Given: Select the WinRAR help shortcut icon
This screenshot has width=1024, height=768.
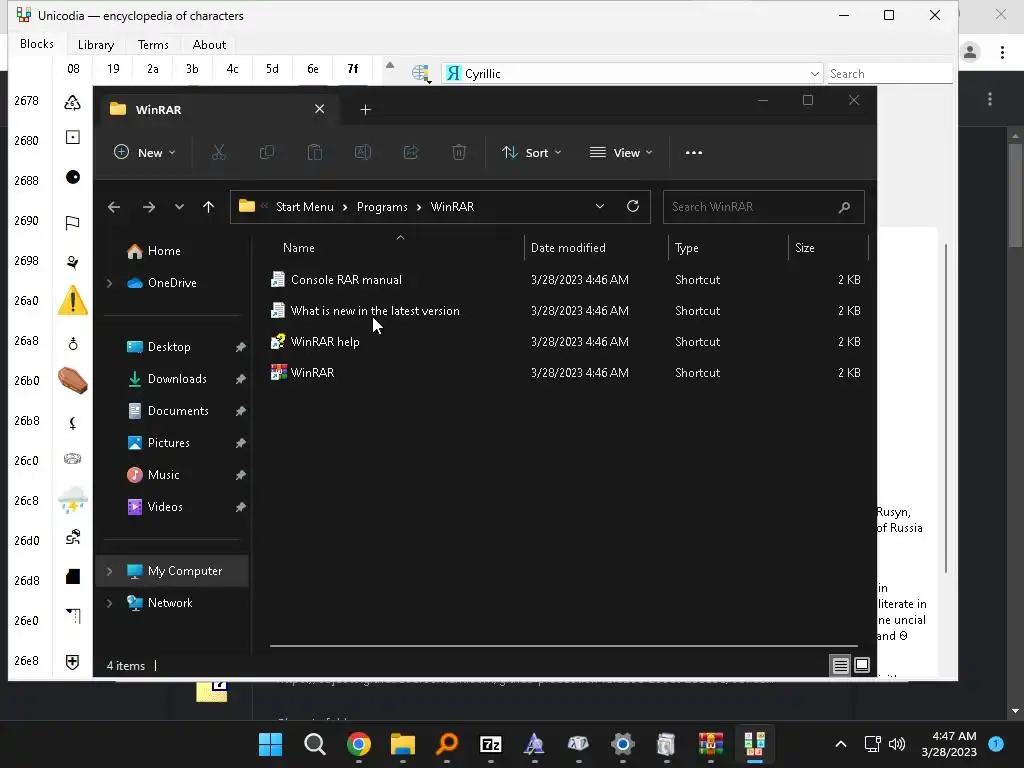Looking at the screenshot, I should (x=278, y=342).
